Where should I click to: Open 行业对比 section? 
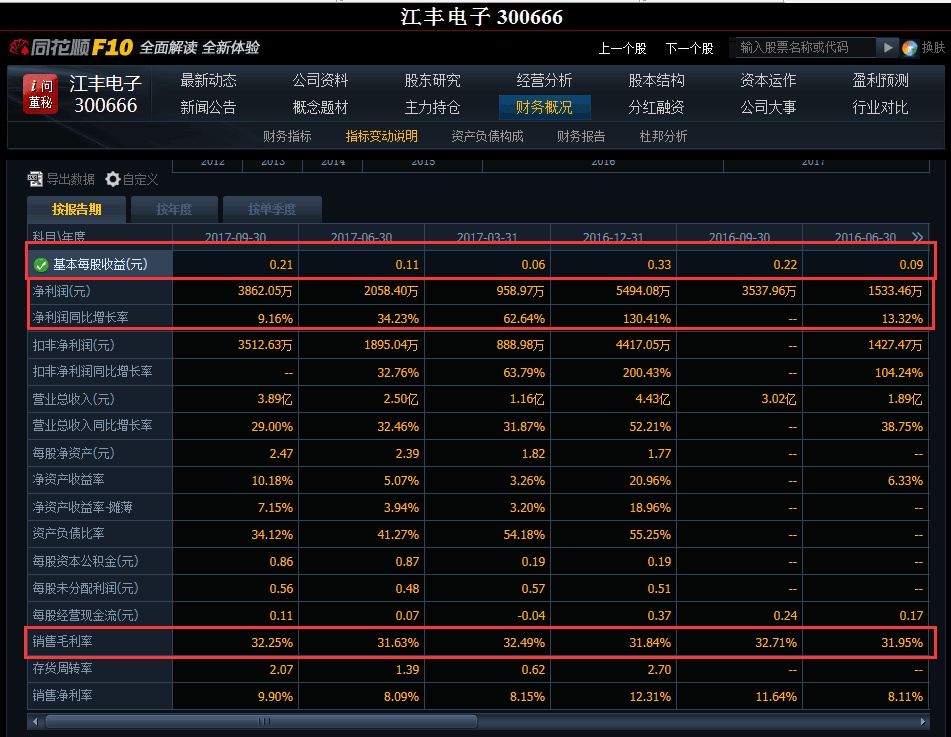tap(880, 107)
